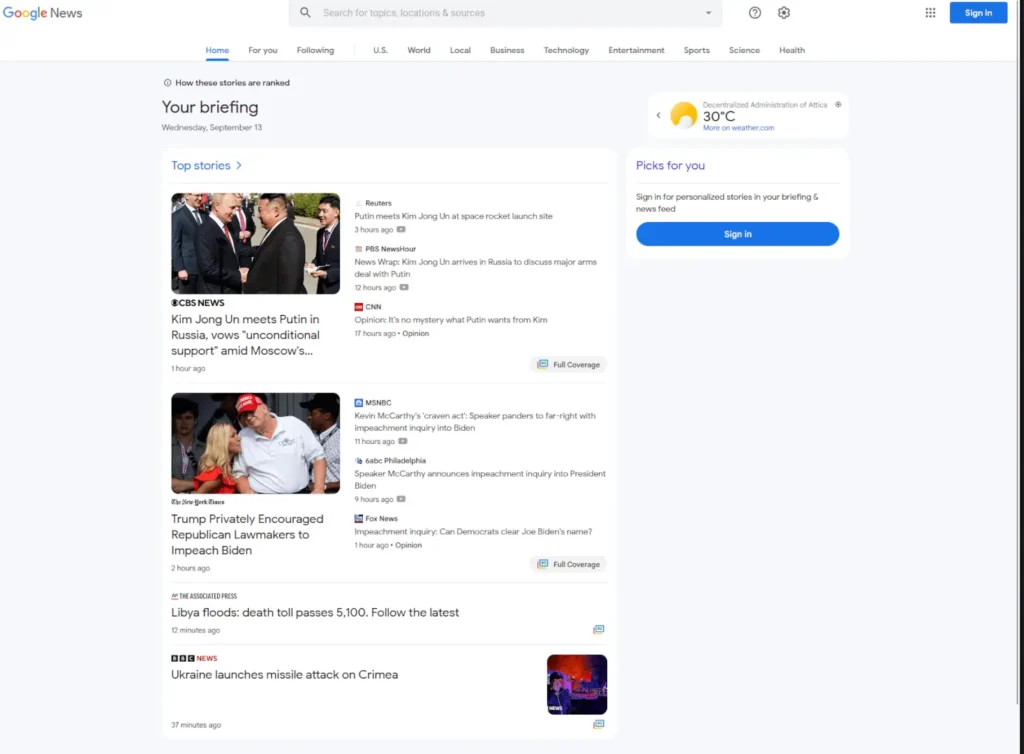
Task: Open More on weather.com link
Action: tap(738, 128)
